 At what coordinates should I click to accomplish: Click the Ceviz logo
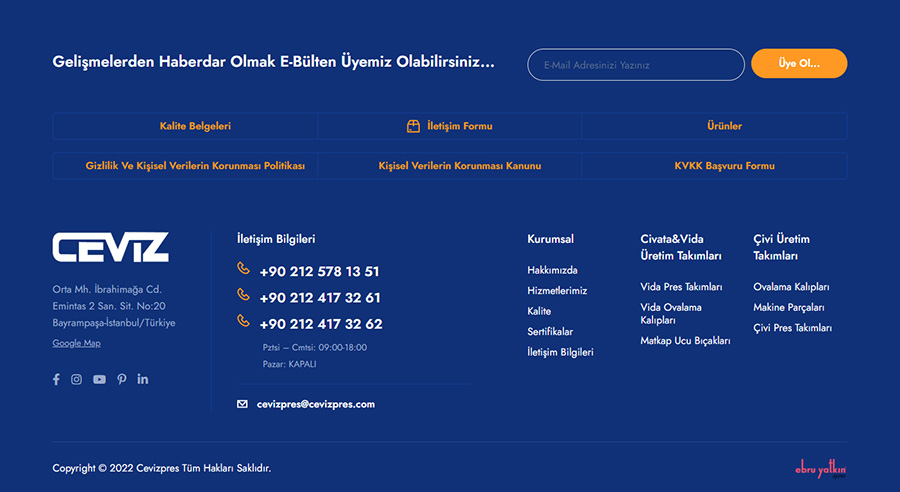[110, 247]
